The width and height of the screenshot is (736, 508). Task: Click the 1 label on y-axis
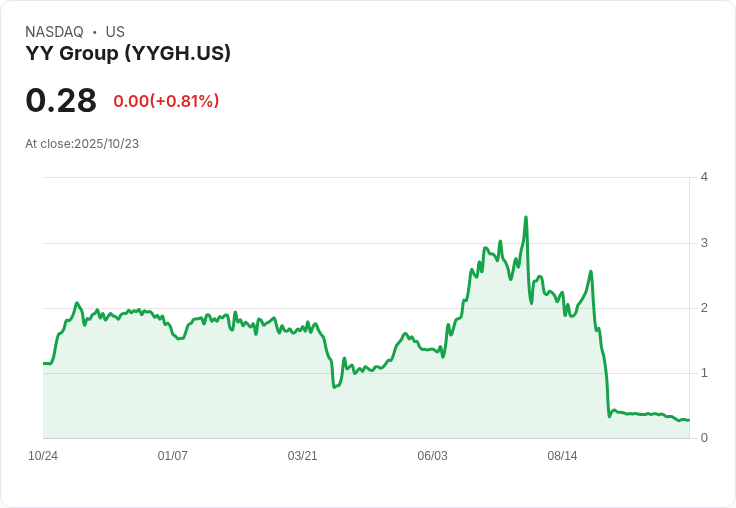[704, 373]
